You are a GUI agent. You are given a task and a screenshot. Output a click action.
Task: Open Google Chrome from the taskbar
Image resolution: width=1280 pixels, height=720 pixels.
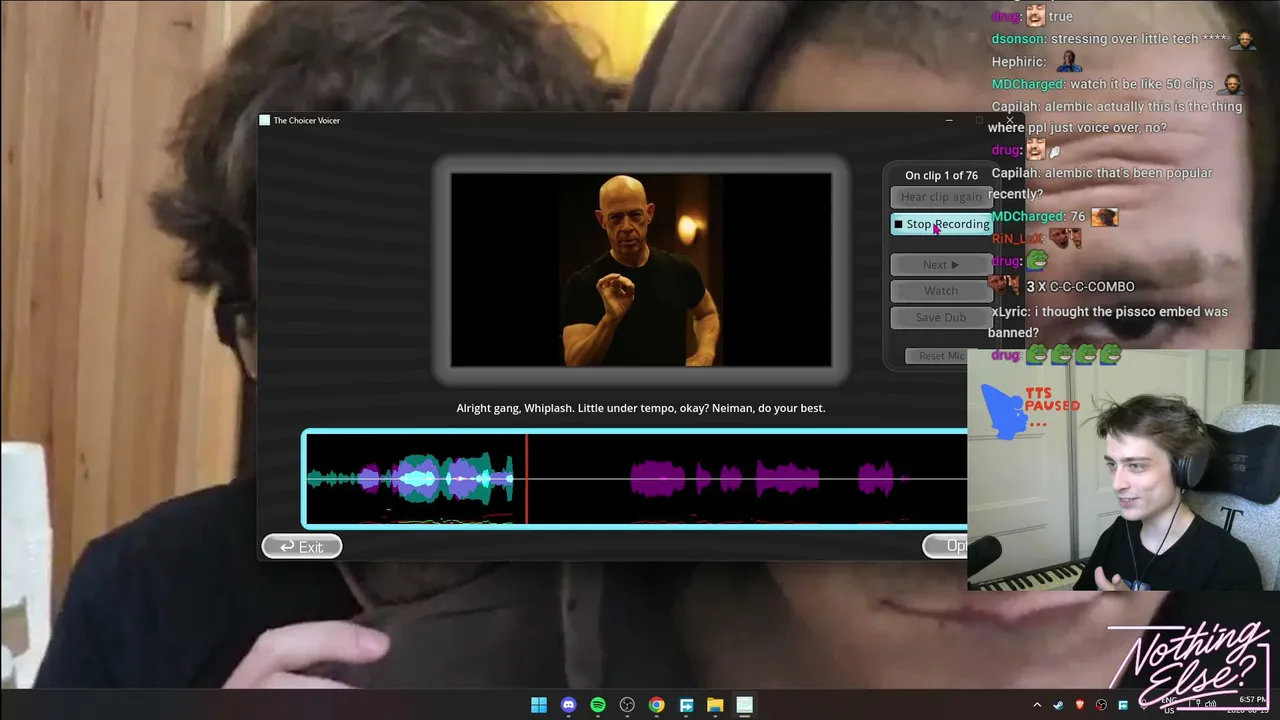click(x=656, y=705)
